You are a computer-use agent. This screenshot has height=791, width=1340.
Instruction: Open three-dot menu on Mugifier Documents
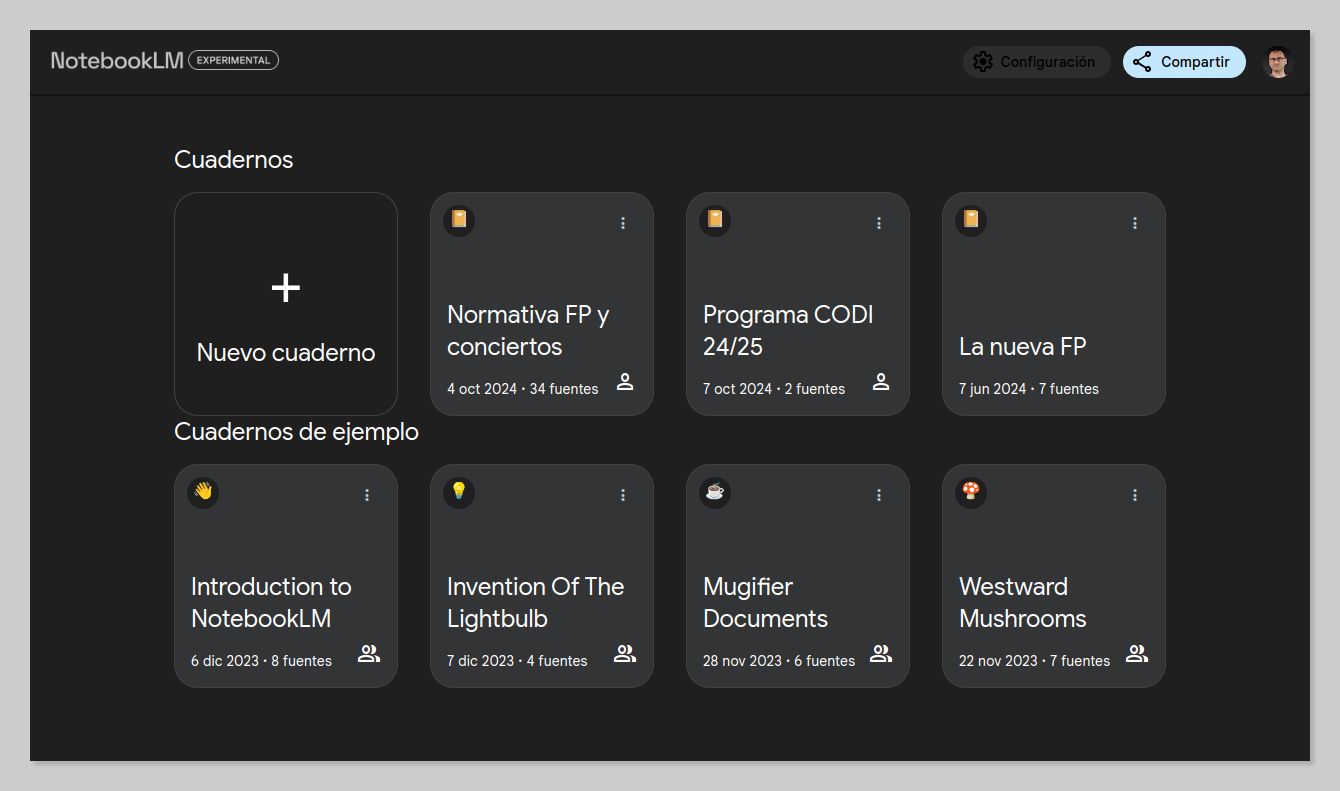879,495
